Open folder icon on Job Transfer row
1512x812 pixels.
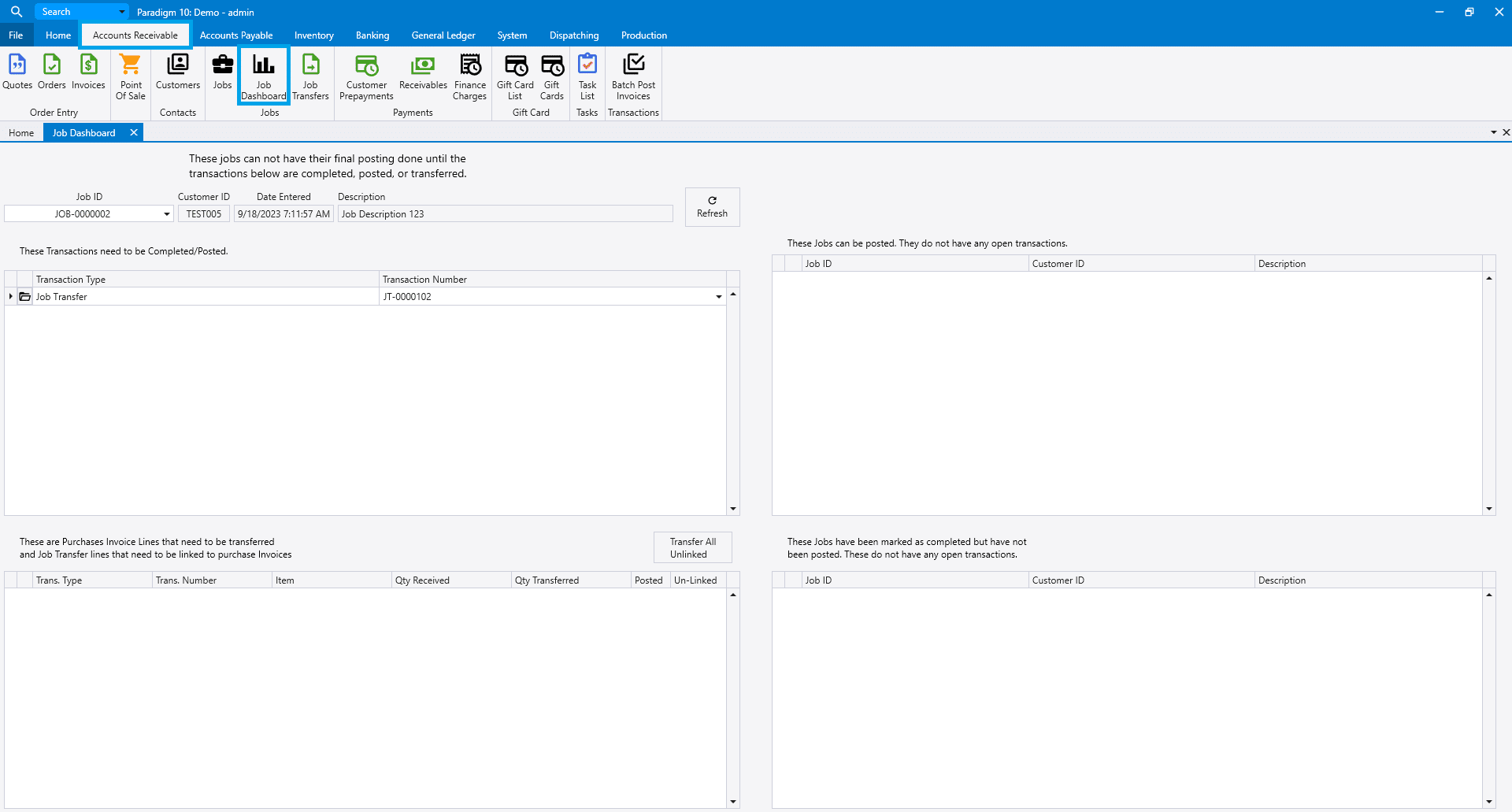coord(25,297)
